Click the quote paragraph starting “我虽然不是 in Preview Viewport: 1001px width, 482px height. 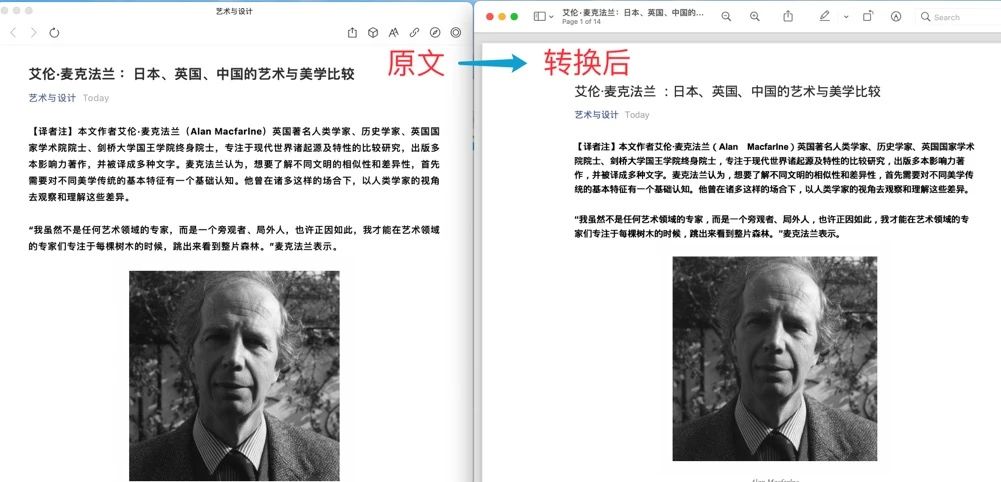(x=772, y=227)
